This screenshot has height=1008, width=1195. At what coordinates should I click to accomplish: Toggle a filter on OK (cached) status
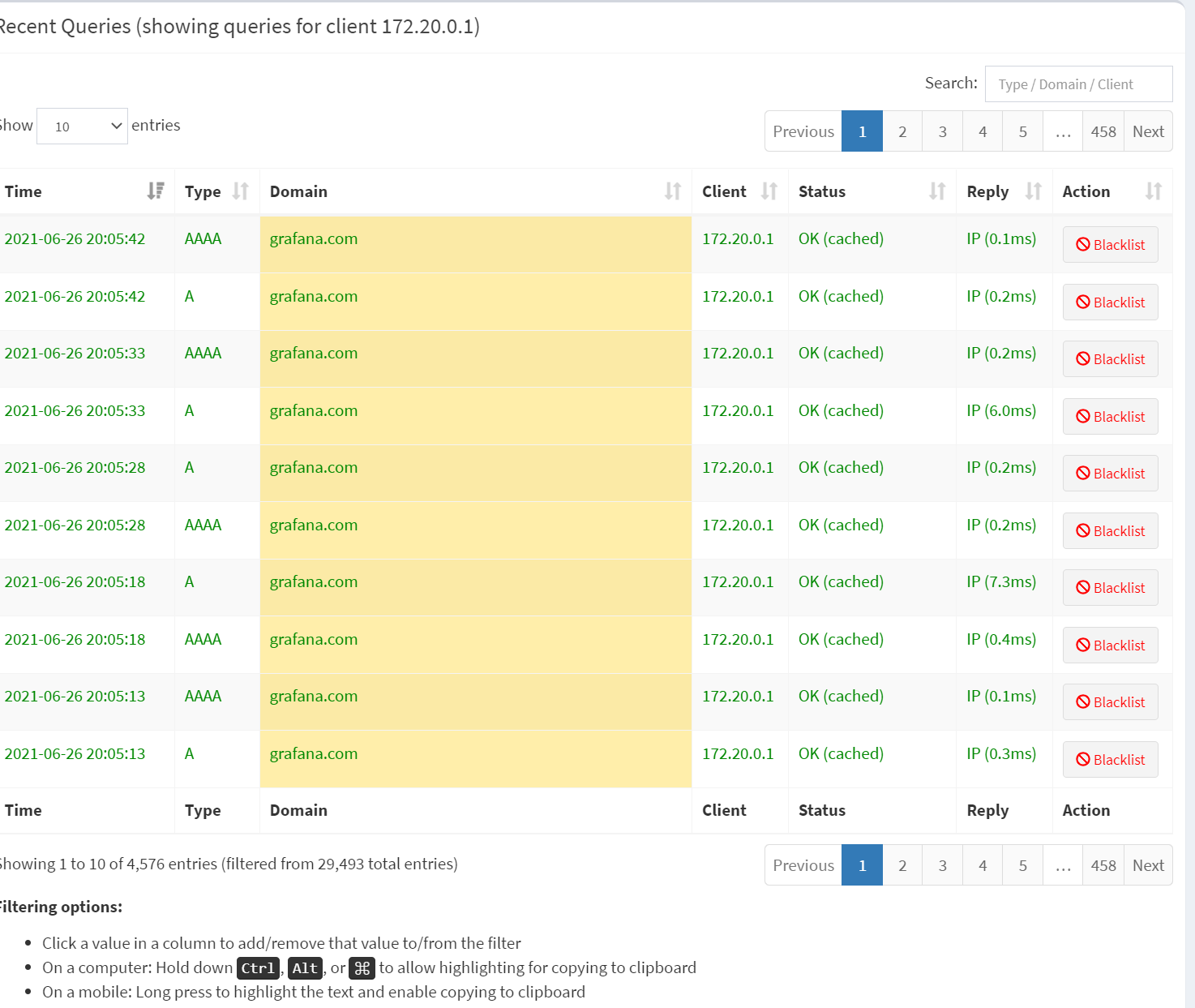(x=840, y=238)
